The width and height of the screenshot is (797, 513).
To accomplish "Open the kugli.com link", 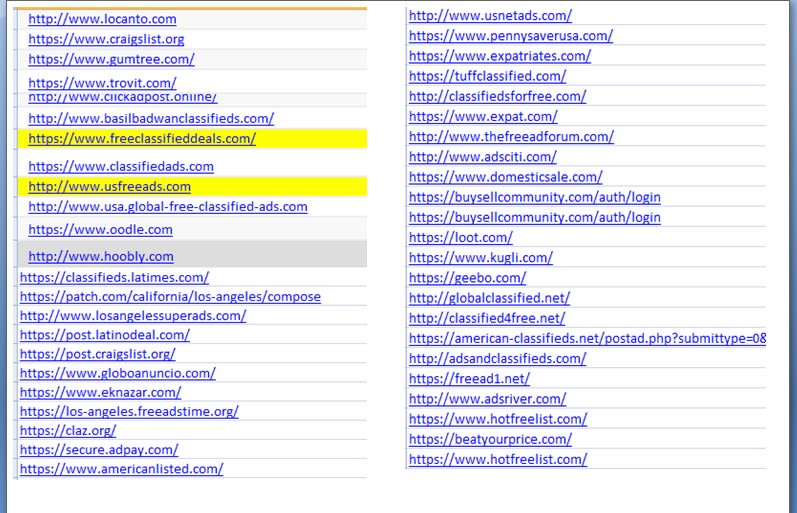I will coord(480,258).
